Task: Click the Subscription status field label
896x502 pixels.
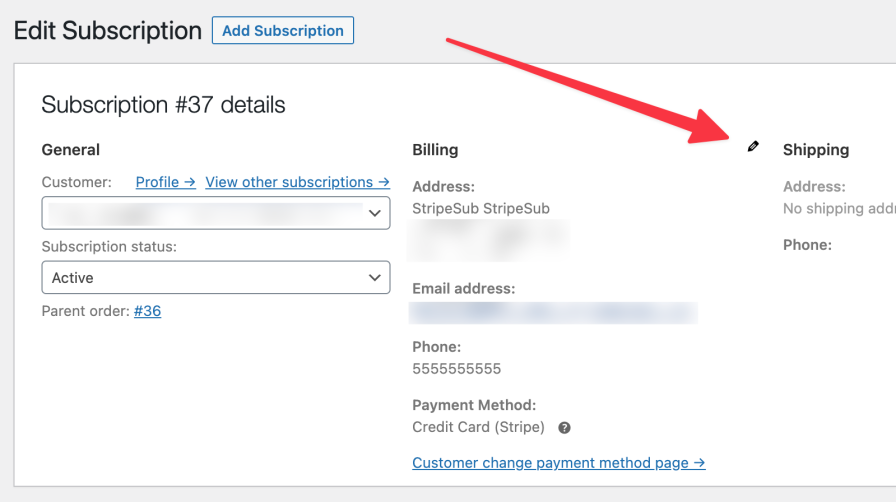Action: coord(109,247)
